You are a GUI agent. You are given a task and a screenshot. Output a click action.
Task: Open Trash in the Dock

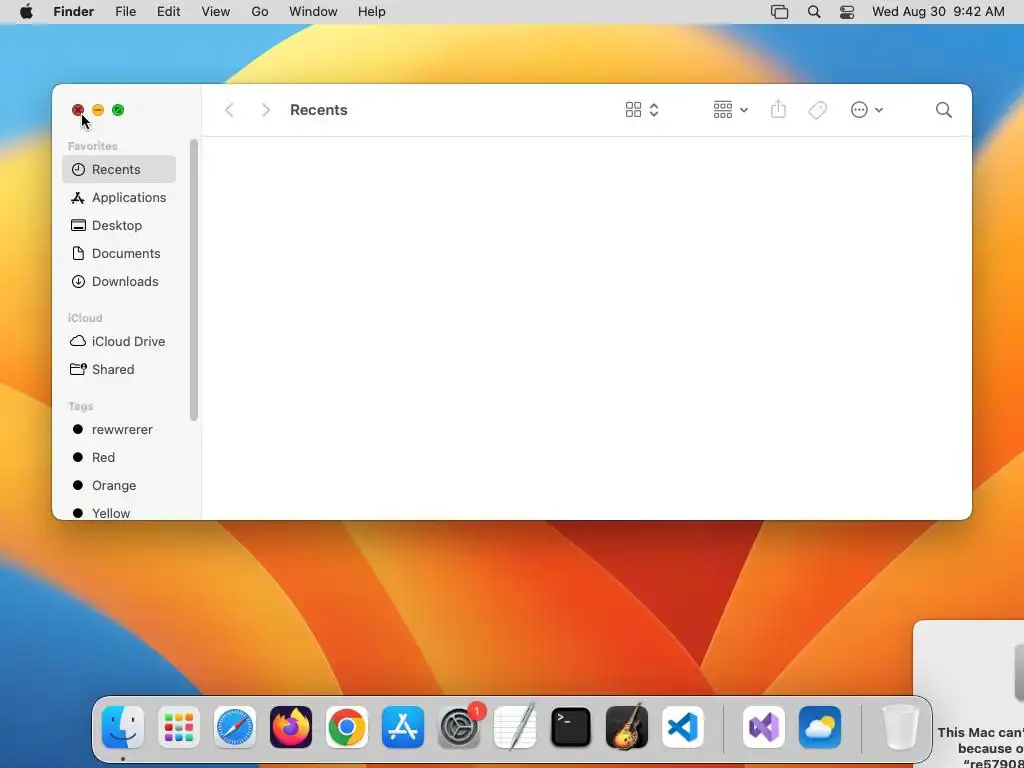(901, 727)
